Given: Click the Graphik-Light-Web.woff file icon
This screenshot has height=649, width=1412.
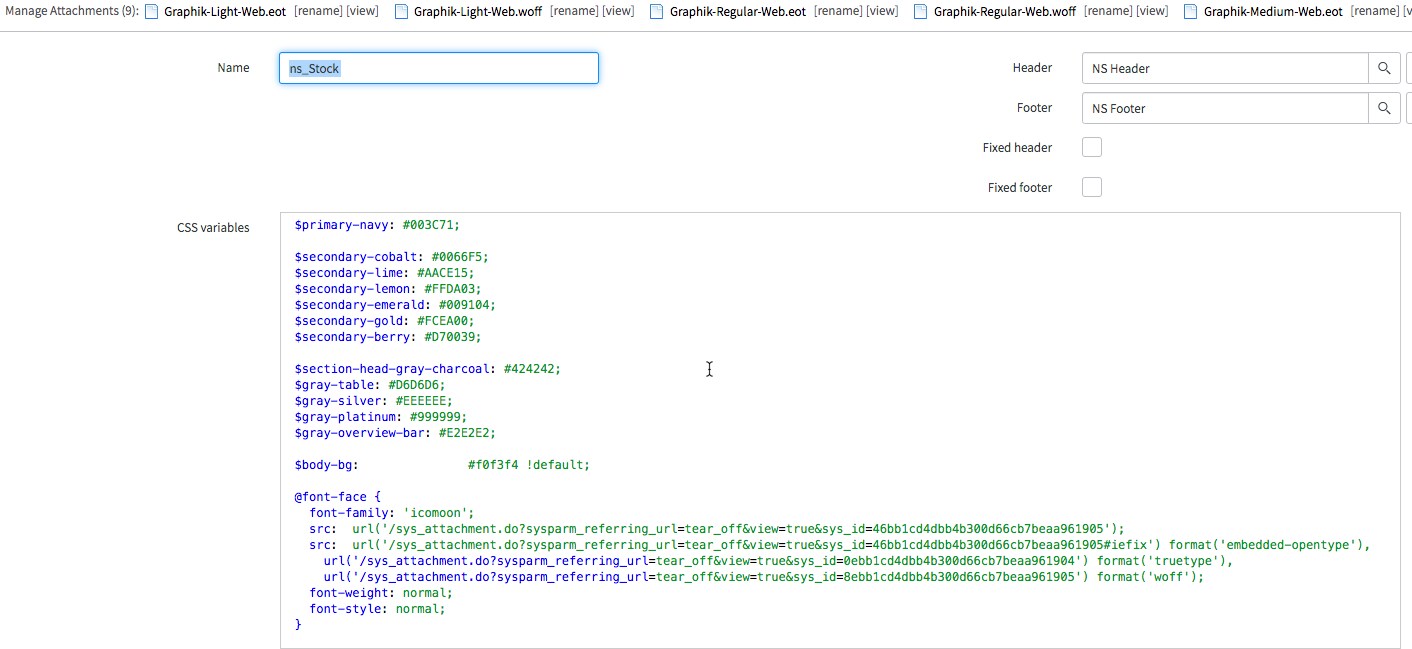Looking at the screenshot, I should coord(401,12).
